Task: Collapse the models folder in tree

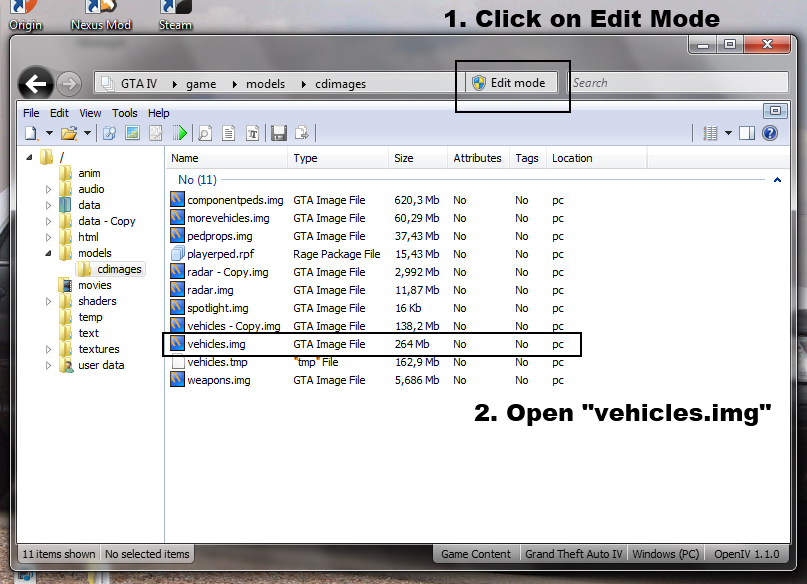Action: pos(48,253)
